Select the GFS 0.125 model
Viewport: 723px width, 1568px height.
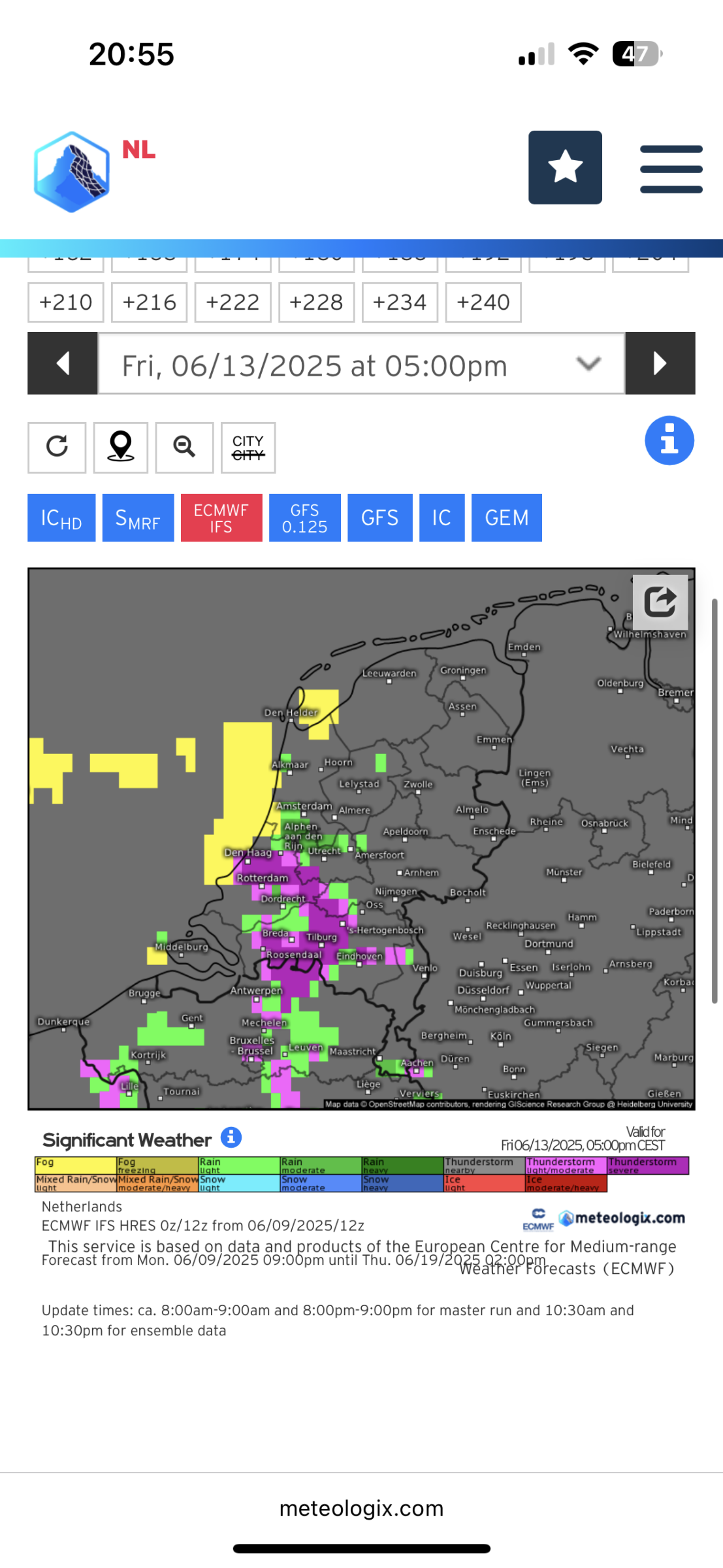[x=305, y=517]
